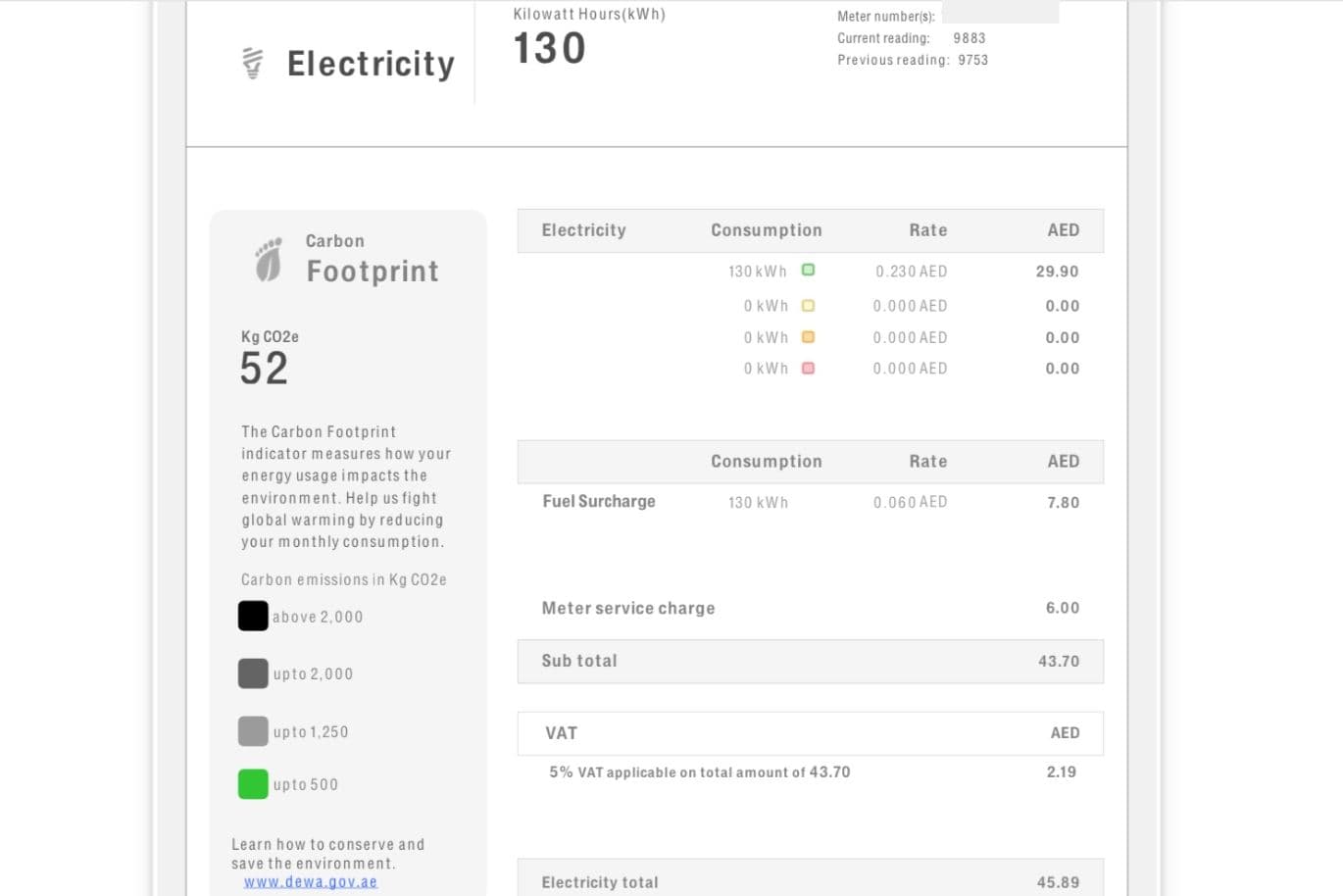Select the black 'above 2,000' emissions swatch
The width and height of the screenshot is (1343, 896).
[x=253, y=616]
